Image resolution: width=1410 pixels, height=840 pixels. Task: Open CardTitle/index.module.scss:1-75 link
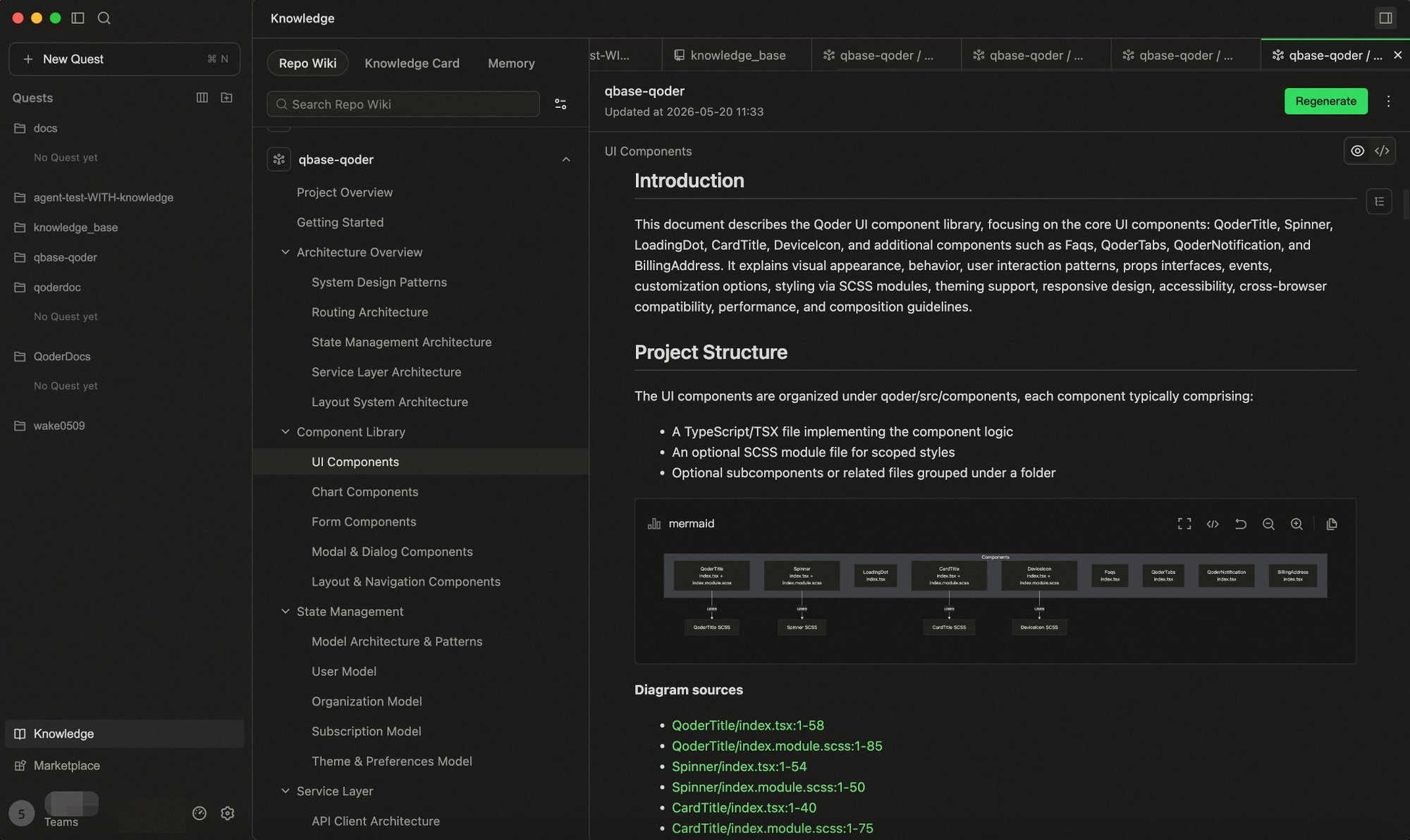(772, 828)
